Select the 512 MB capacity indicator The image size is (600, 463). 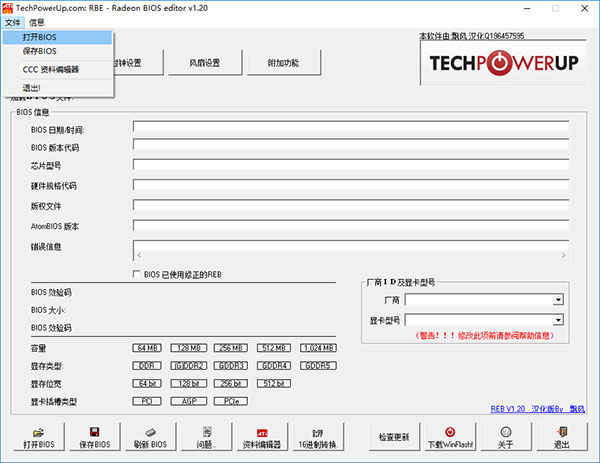click(x=274, y=348)
